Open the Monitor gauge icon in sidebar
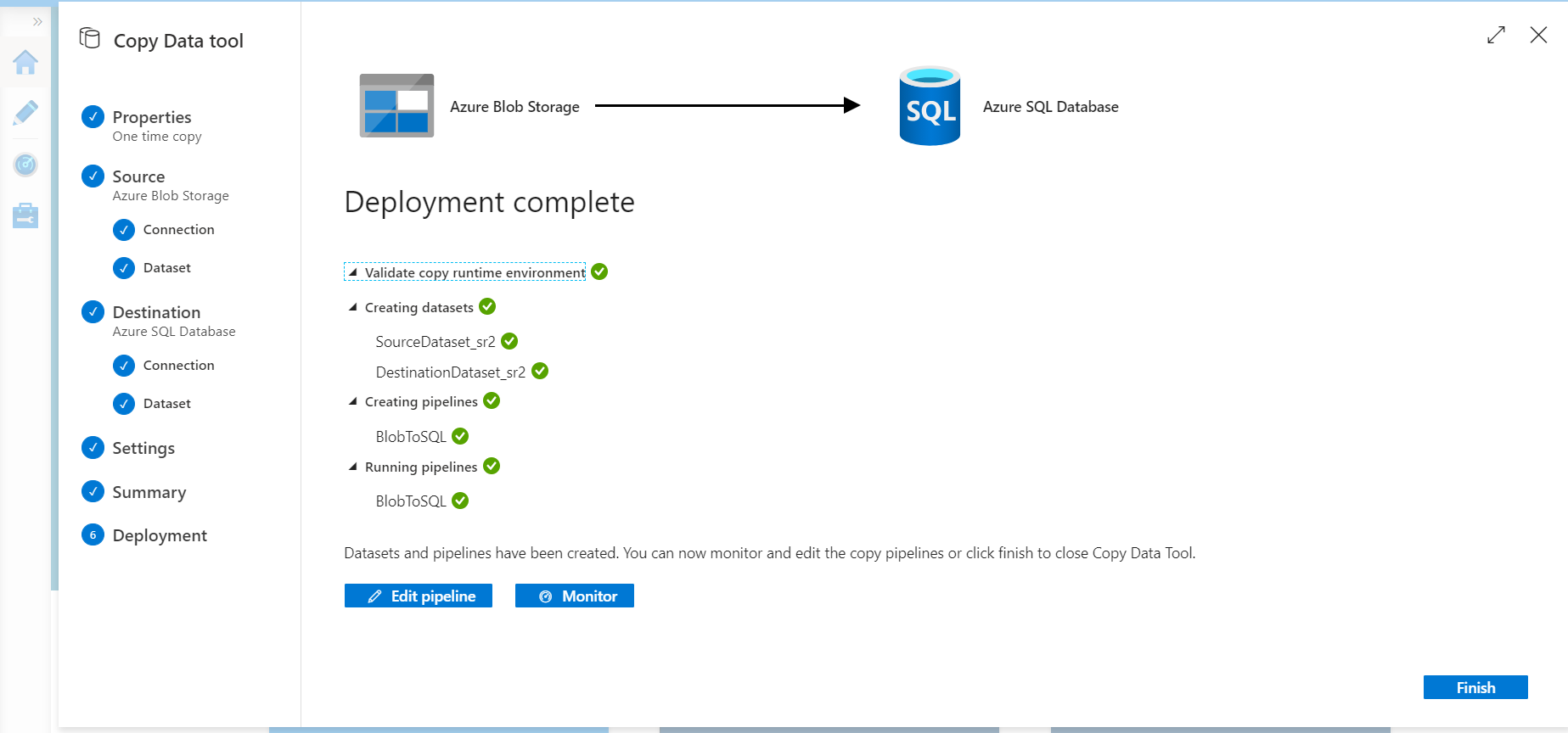 (x=25, y=165)
